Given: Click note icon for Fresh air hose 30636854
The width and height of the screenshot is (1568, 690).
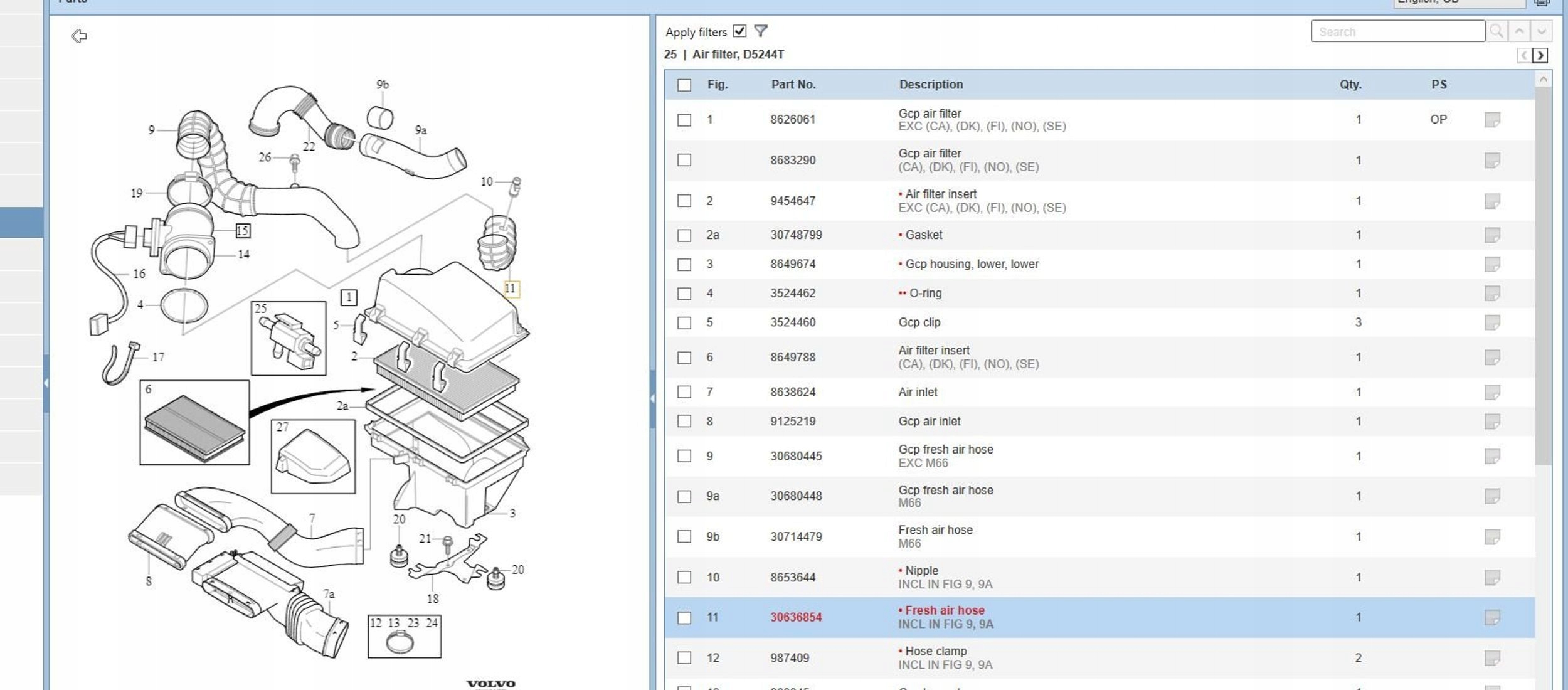Looking at the screenshot, I should pyautogui.click(x=1492, y=617).
